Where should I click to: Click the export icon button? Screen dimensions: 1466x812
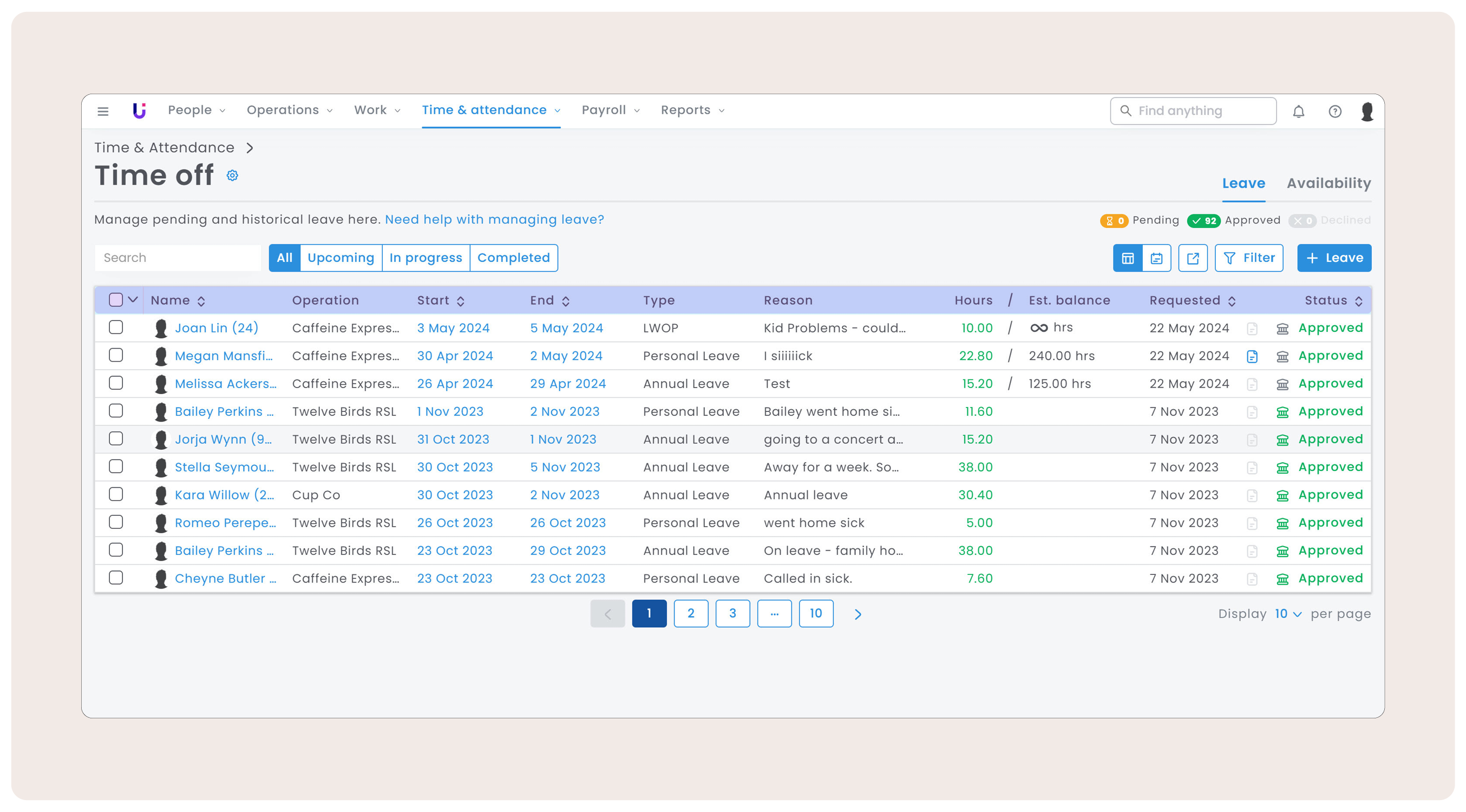pos(1193,258)
